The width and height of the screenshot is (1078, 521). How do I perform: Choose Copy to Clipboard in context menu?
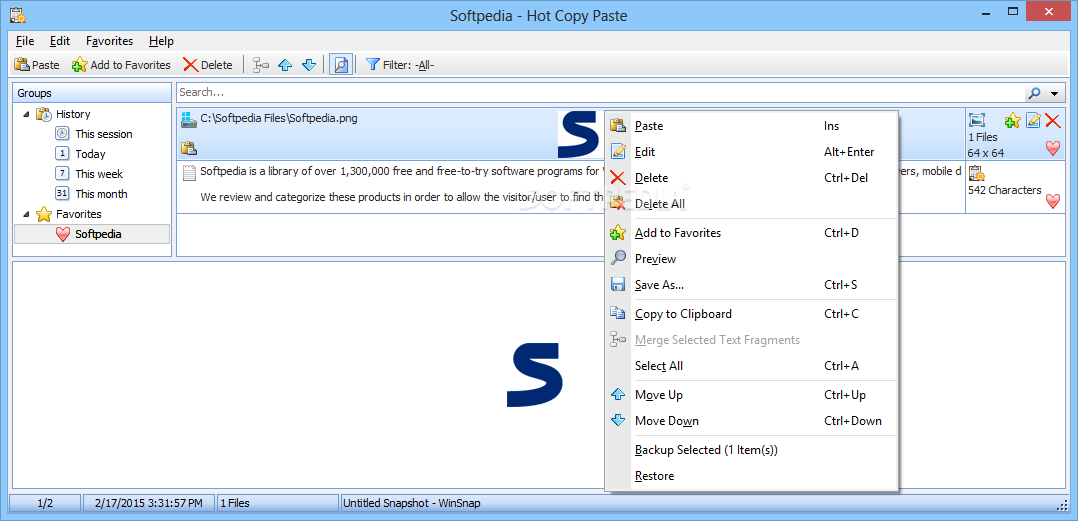[751, 314]
